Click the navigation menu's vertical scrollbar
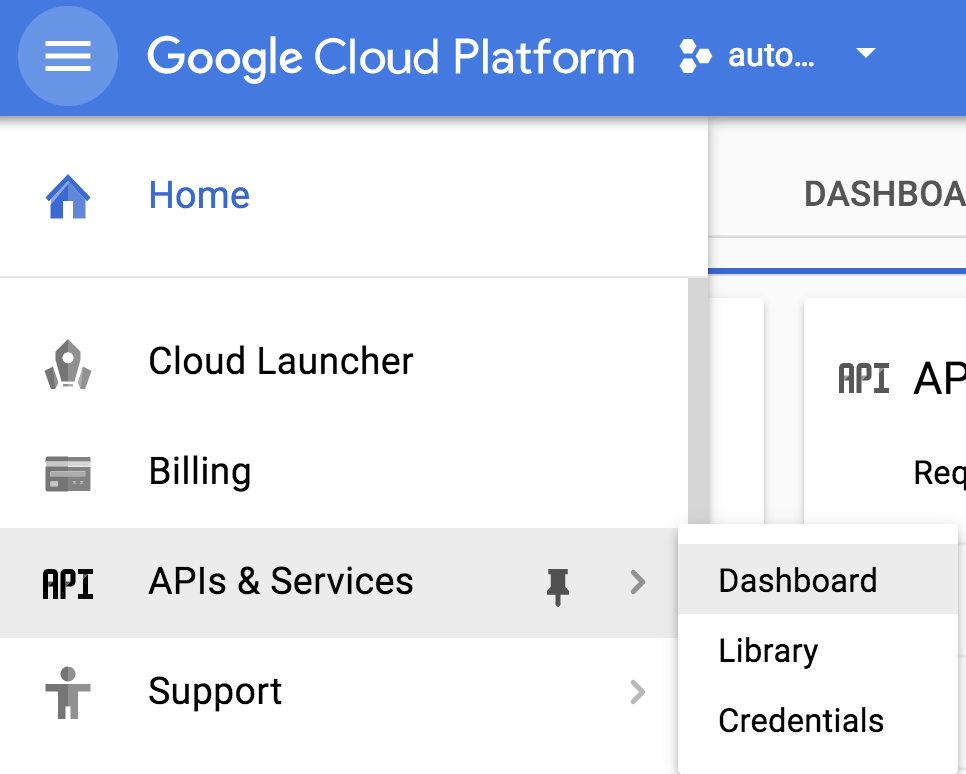This screenshot has height=774, width=966. pos(698,400)
